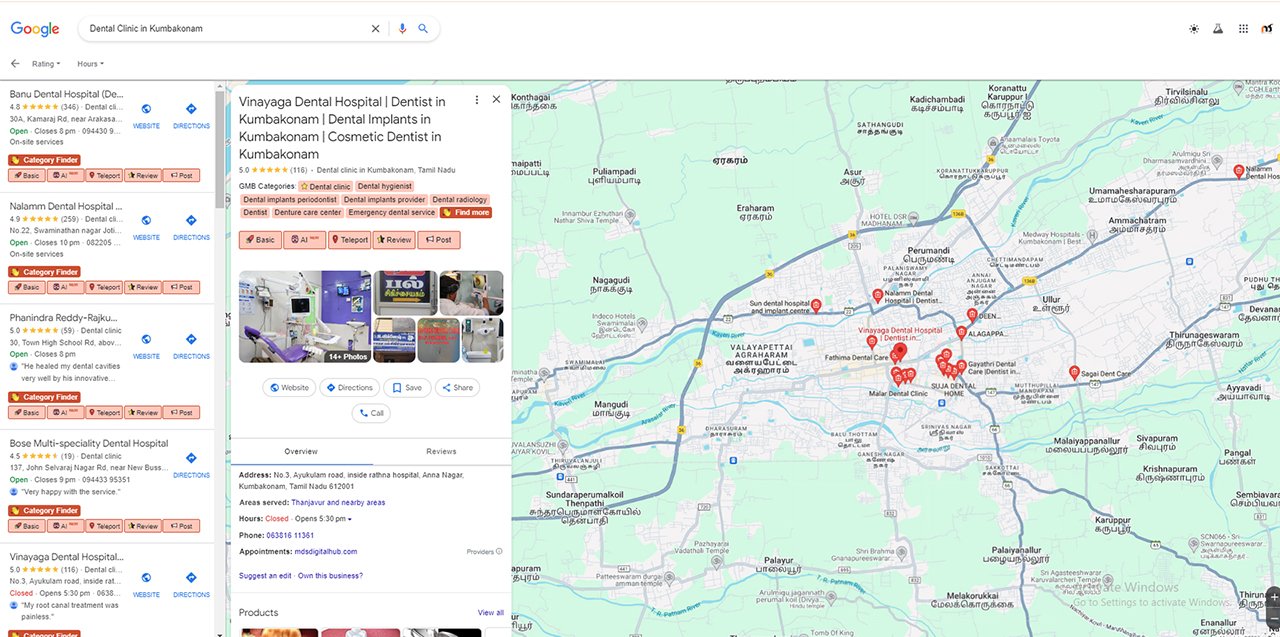Click the Basic button under Banu Dental Hospital
Screen dimensions: 1280x637
click(x=27, y=175)
